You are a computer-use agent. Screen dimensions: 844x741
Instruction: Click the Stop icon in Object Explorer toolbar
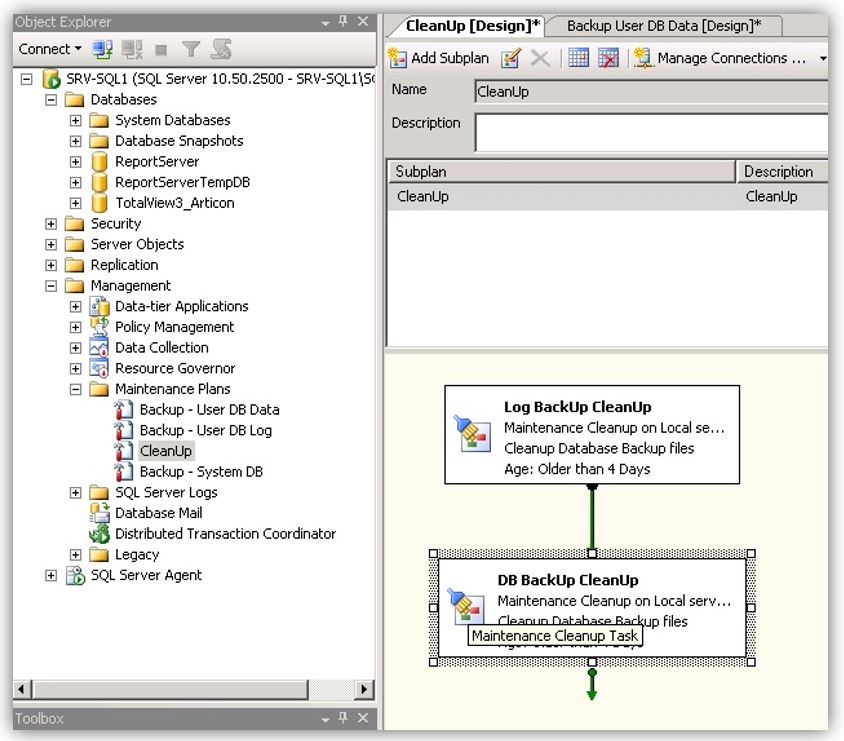pos(160,50)
